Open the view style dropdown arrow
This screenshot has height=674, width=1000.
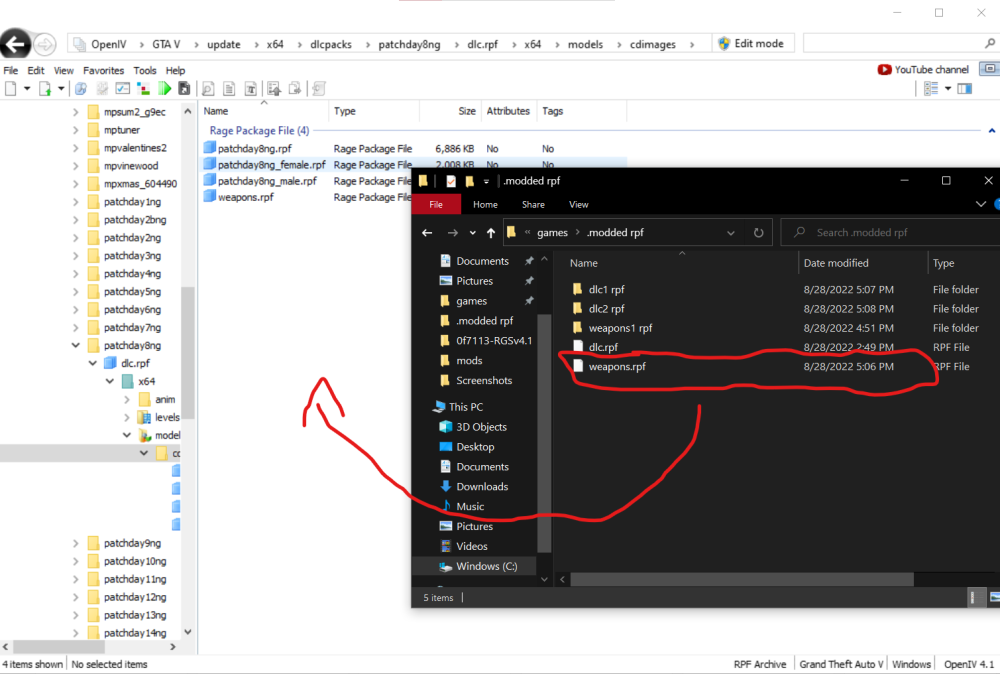pyautogui.click(x=948, y=89)
